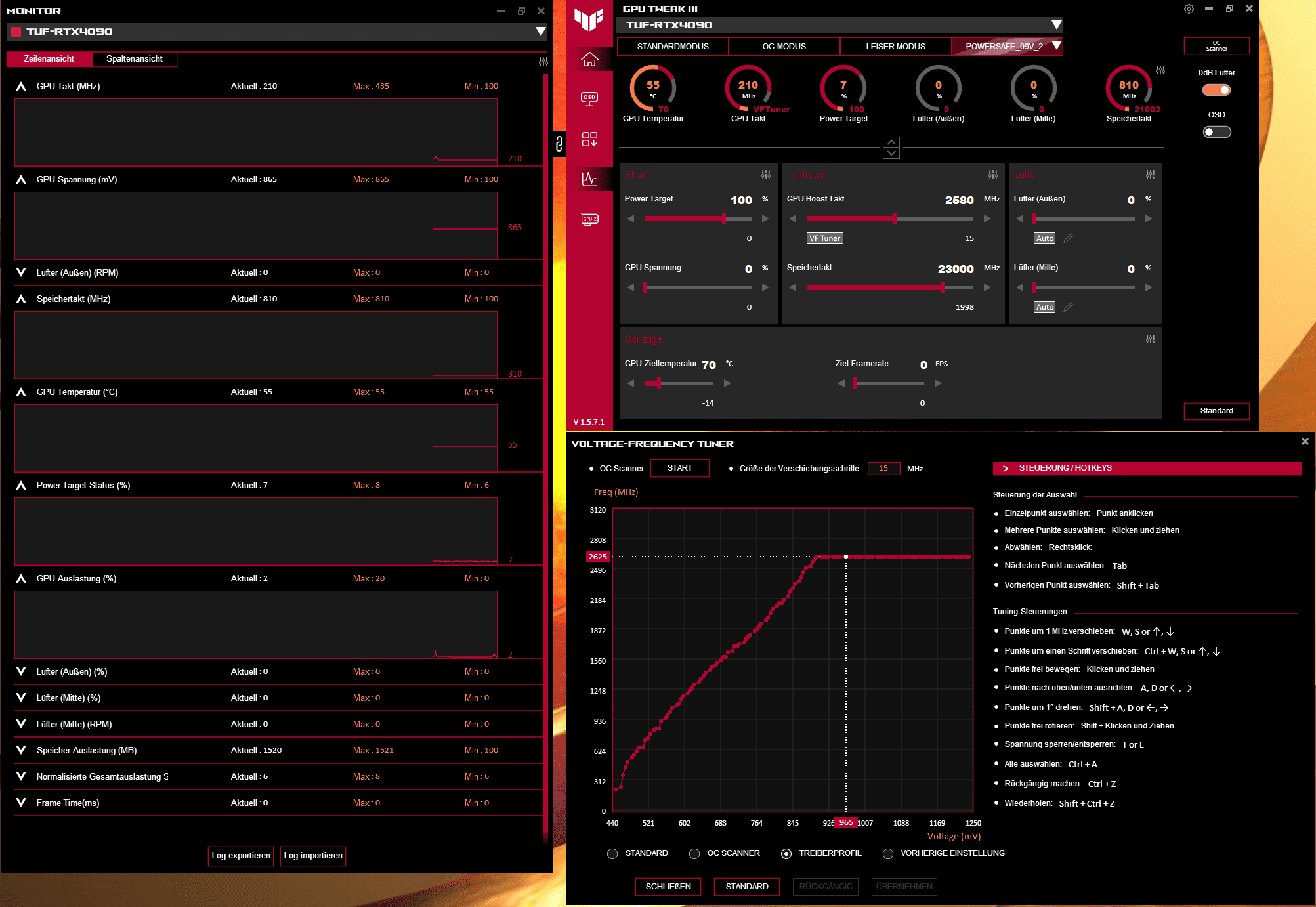
Task: Open GPU Tweak settings gear icon
Action: [x=1189, y=9]
